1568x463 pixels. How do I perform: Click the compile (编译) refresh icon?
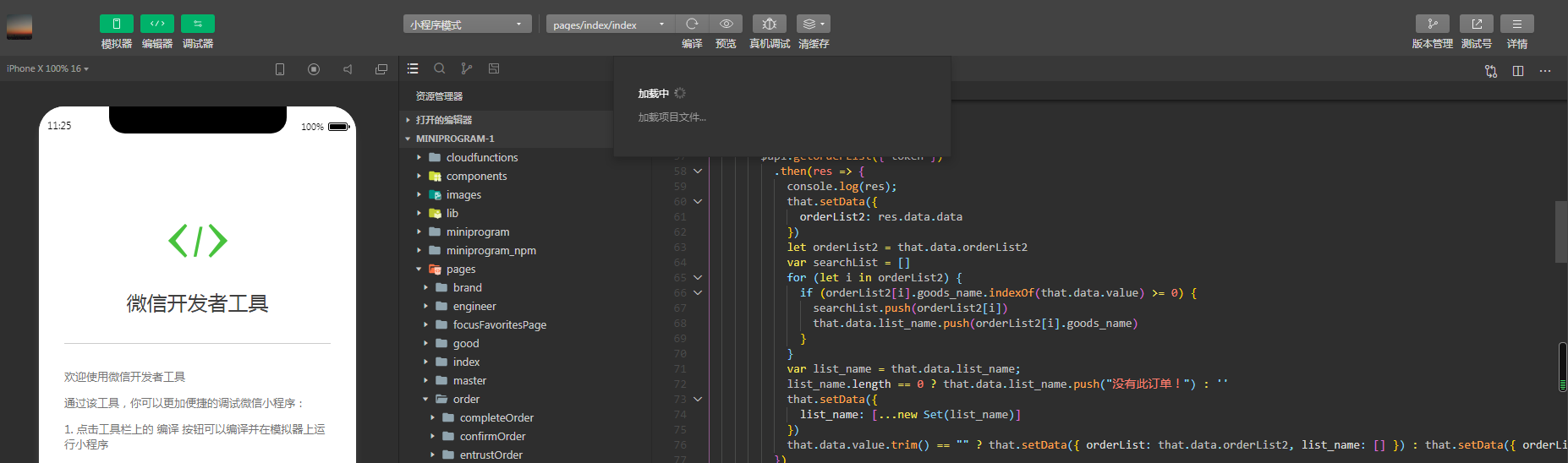coord(692,24)
